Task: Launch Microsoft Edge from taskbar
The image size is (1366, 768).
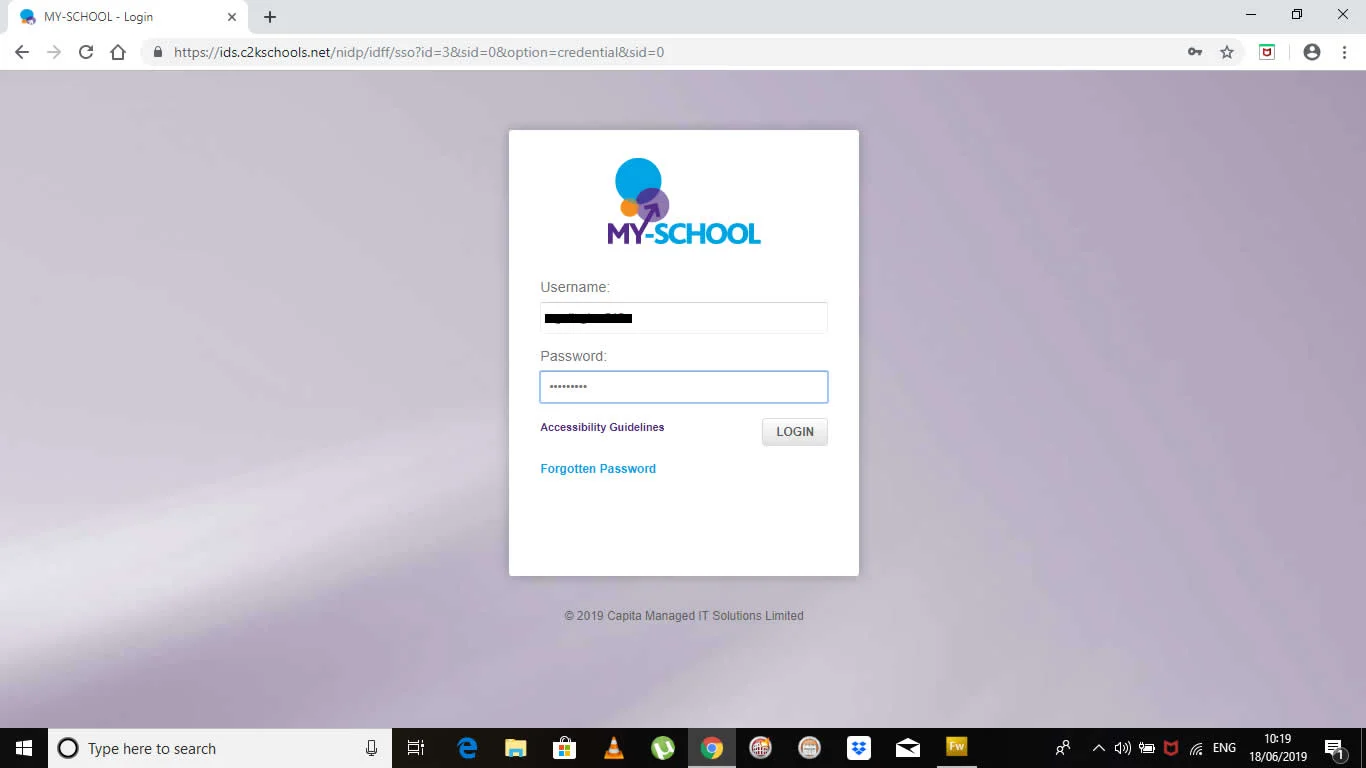Action: (467, 748)
